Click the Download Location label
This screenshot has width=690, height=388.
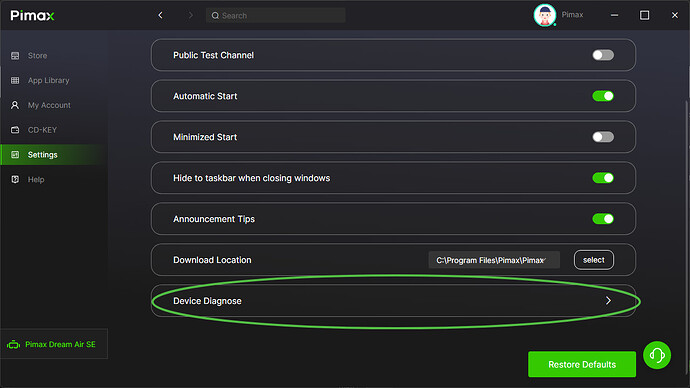click(212, 260)
